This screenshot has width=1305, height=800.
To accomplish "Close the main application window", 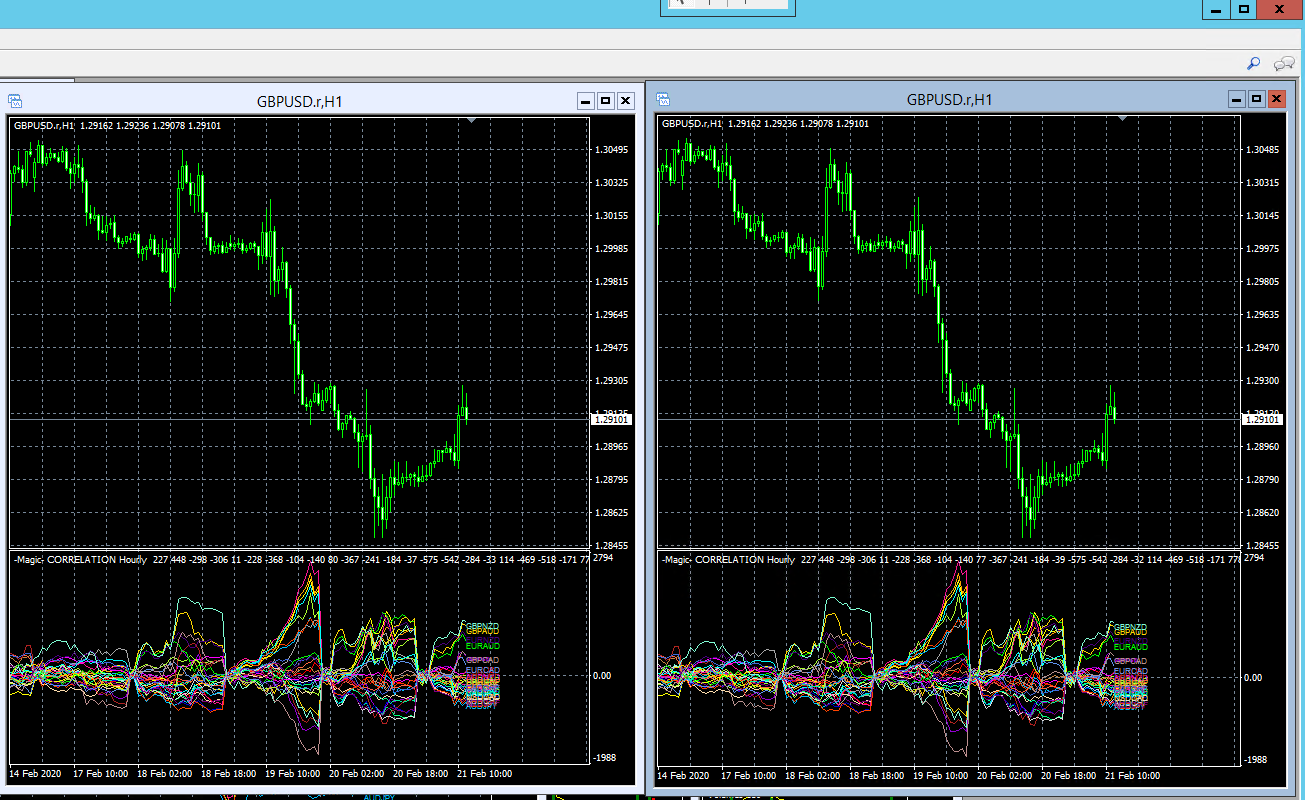I will click(x=1280, y=9).
